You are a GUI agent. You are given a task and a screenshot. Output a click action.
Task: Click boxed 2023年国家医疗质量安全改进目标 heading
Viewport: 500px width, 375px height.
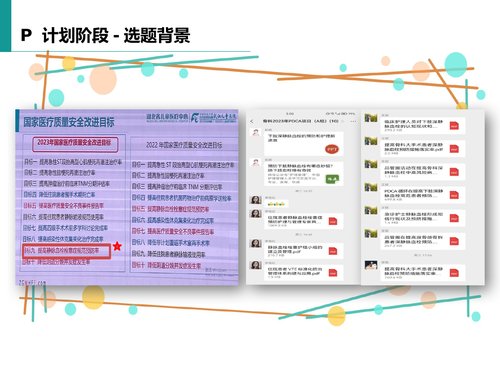click(x=75, y=144)
